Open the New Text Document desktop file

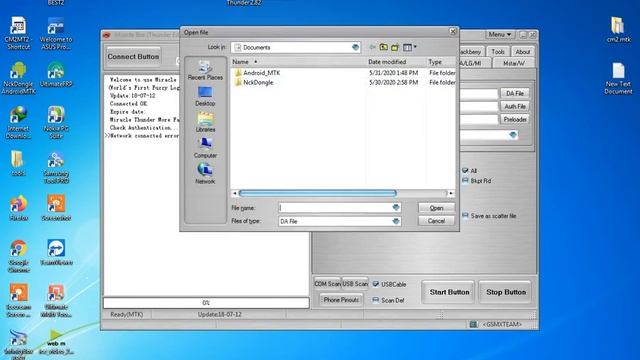[618, 78]
